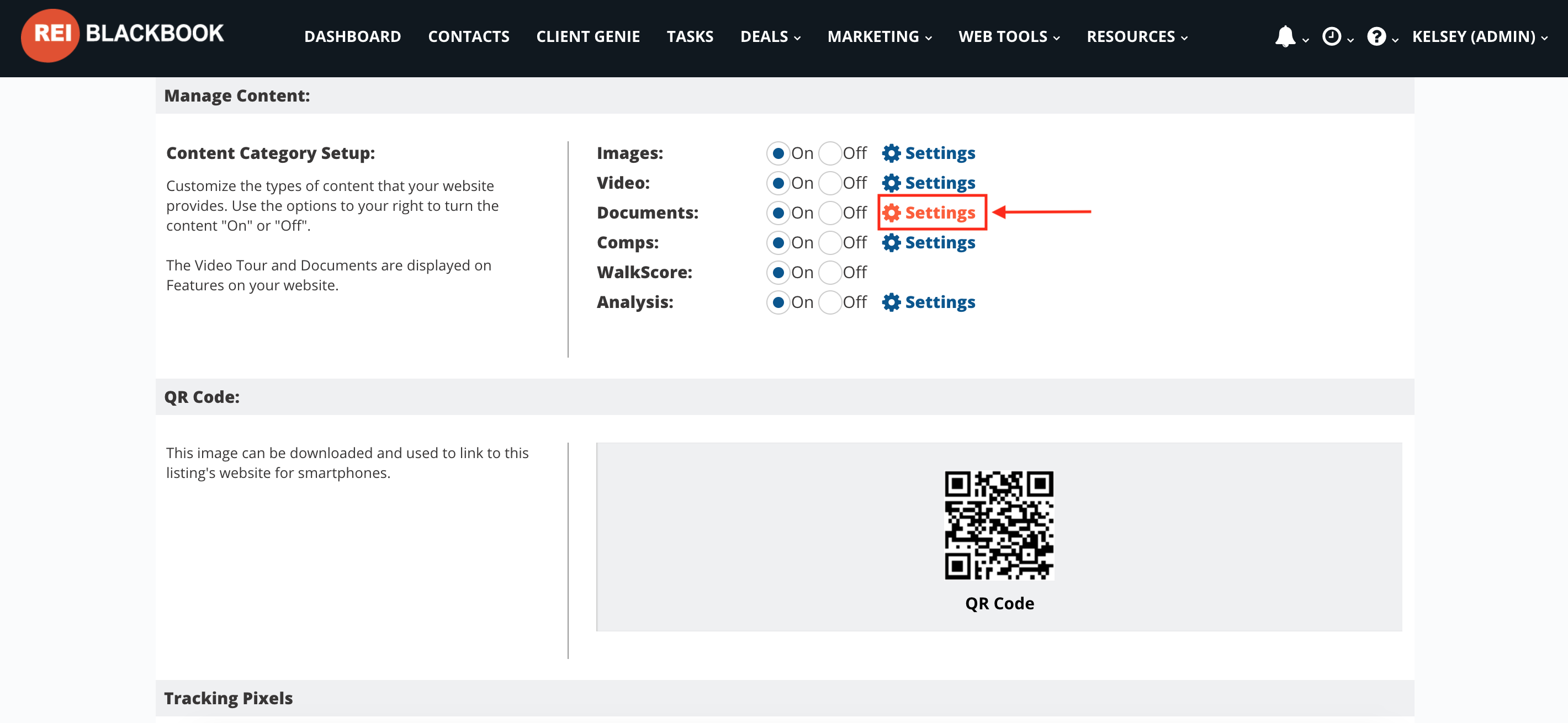
Task: Turn Images content Off
Action: click(830, 153)
